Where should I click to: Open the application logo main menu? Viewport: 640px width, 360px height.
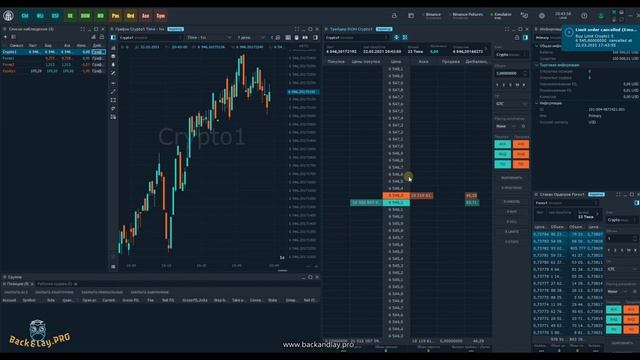[8, 16]
